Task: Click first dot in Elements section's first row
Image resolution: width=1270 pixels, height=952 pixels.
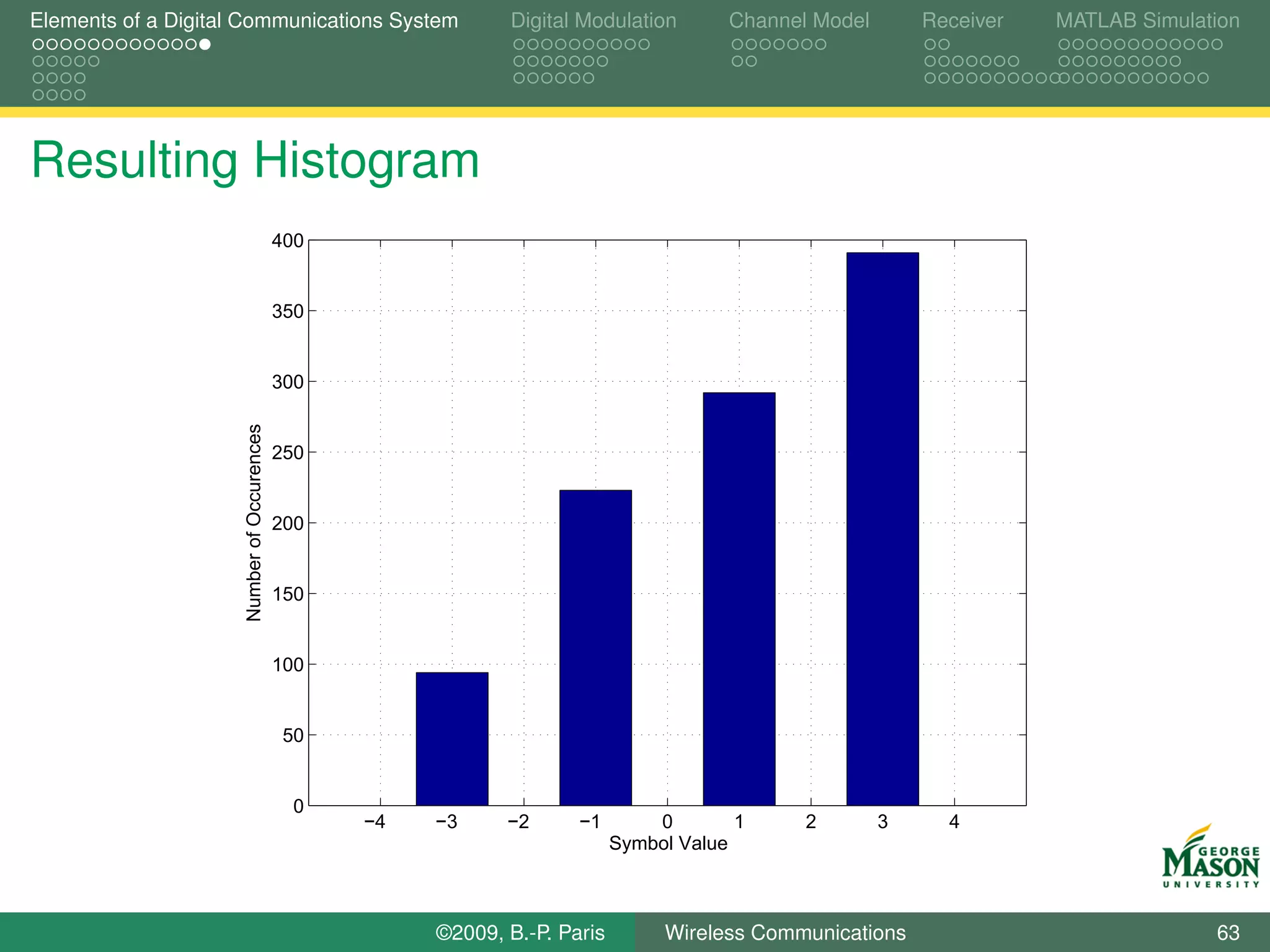Action: [38, 44]
